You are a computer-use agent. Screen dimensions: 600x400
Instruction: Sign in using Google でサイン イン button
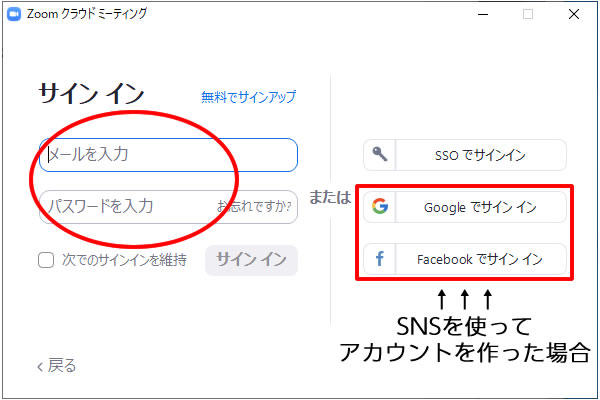click(480, 207)
